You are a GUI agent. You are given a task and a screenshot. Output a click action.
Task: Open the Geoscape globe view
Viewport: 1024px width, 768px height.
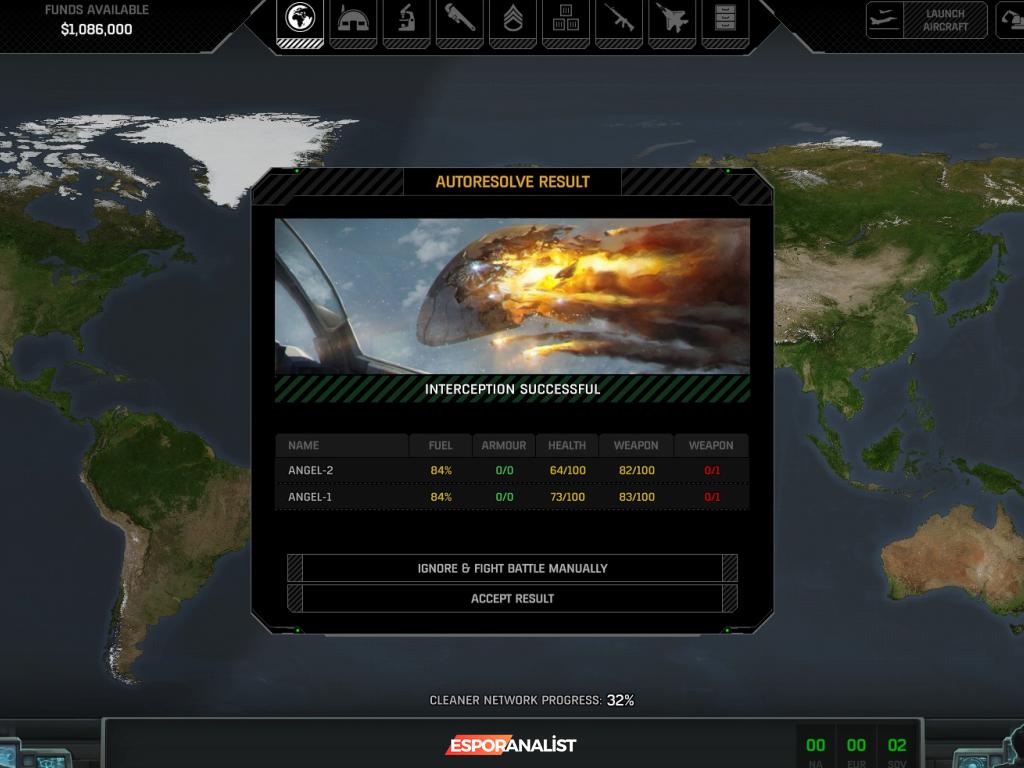pos(299,19)
